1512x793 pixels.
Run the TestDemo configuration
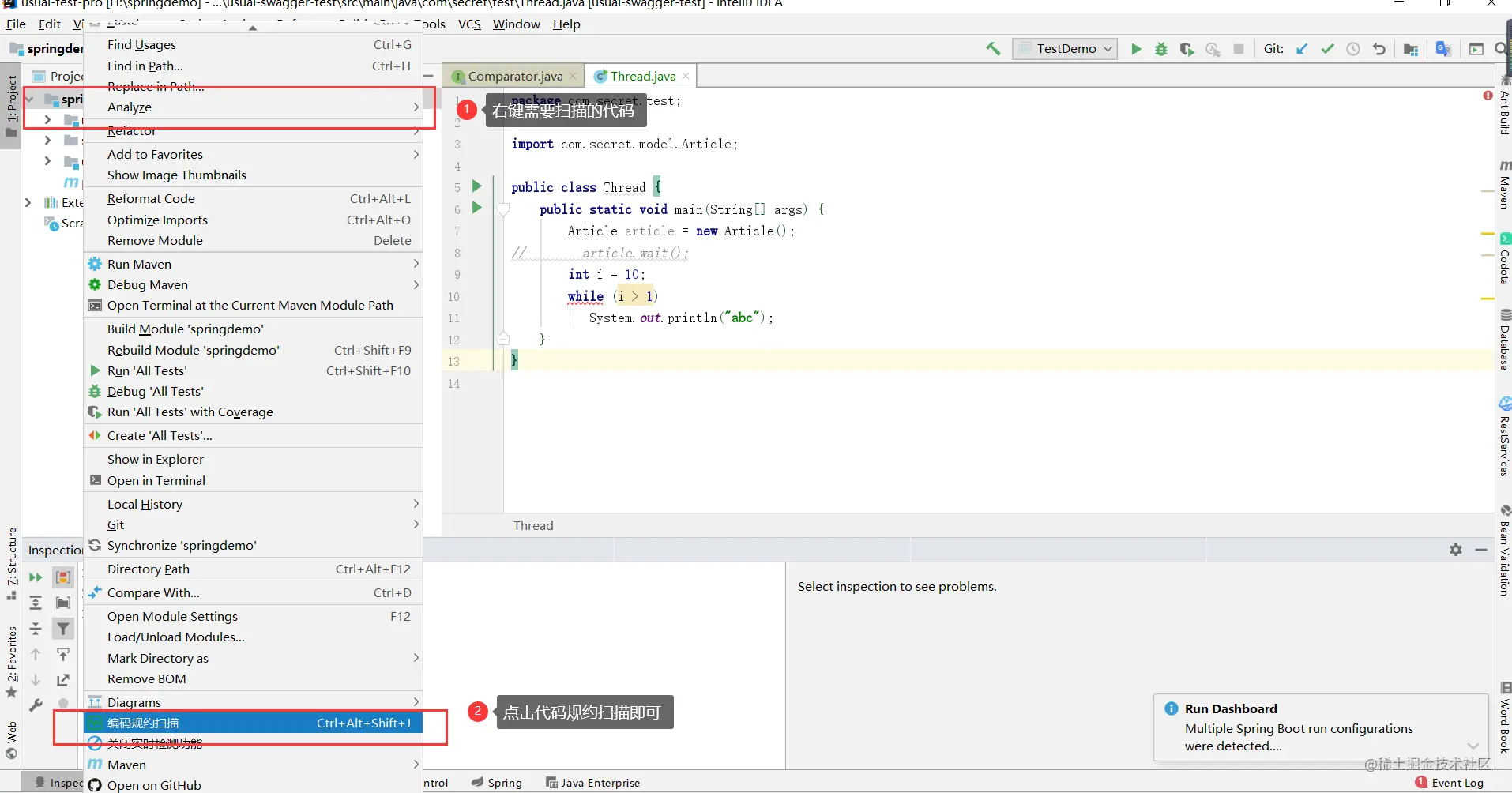(x=1136, y=49)
